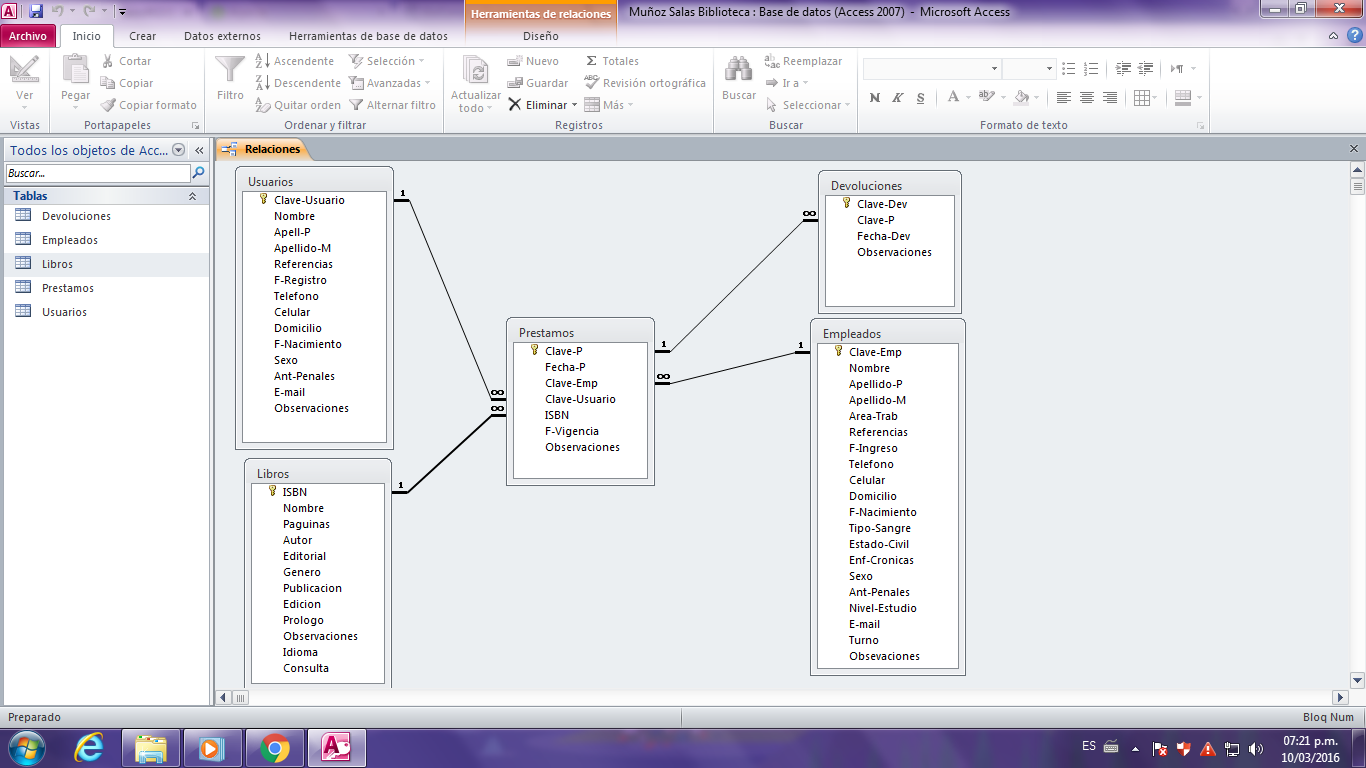This screenshot has width=1366, height=768.
Task: Launch Google Chrome from the taskbar
Action: pos(275,748)
